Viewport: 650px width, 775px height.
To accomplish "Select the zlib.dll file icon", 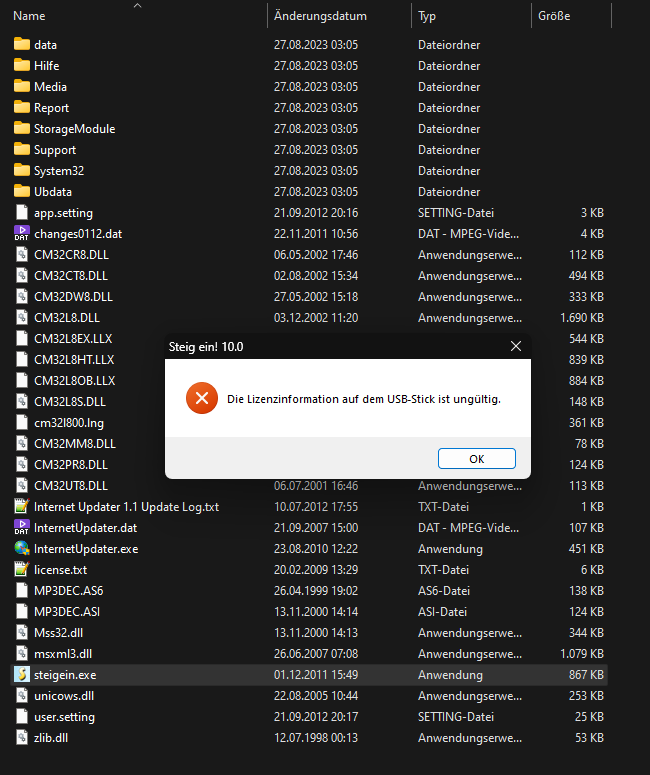I will click(22, 737).
